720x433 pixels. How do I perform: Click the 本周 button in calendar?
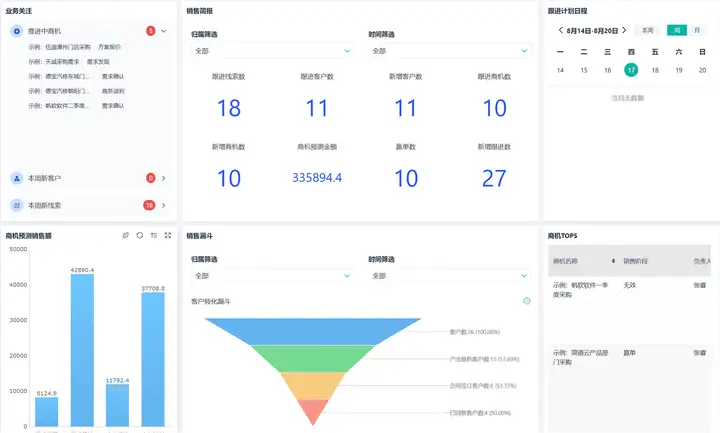[647, 30]
